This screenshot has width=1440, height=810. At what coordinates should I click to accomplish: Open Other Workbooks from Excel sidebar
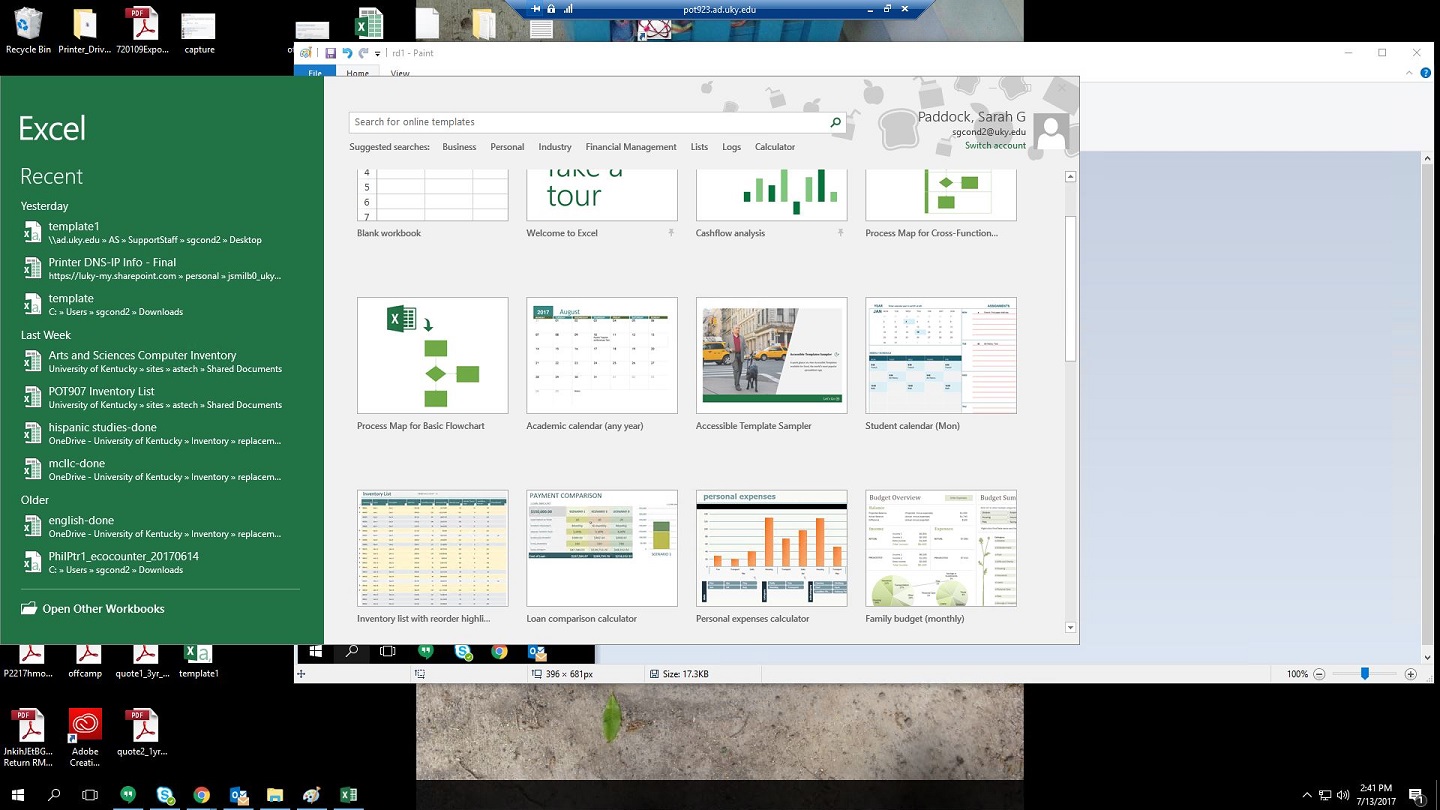(x=92, y=608)
